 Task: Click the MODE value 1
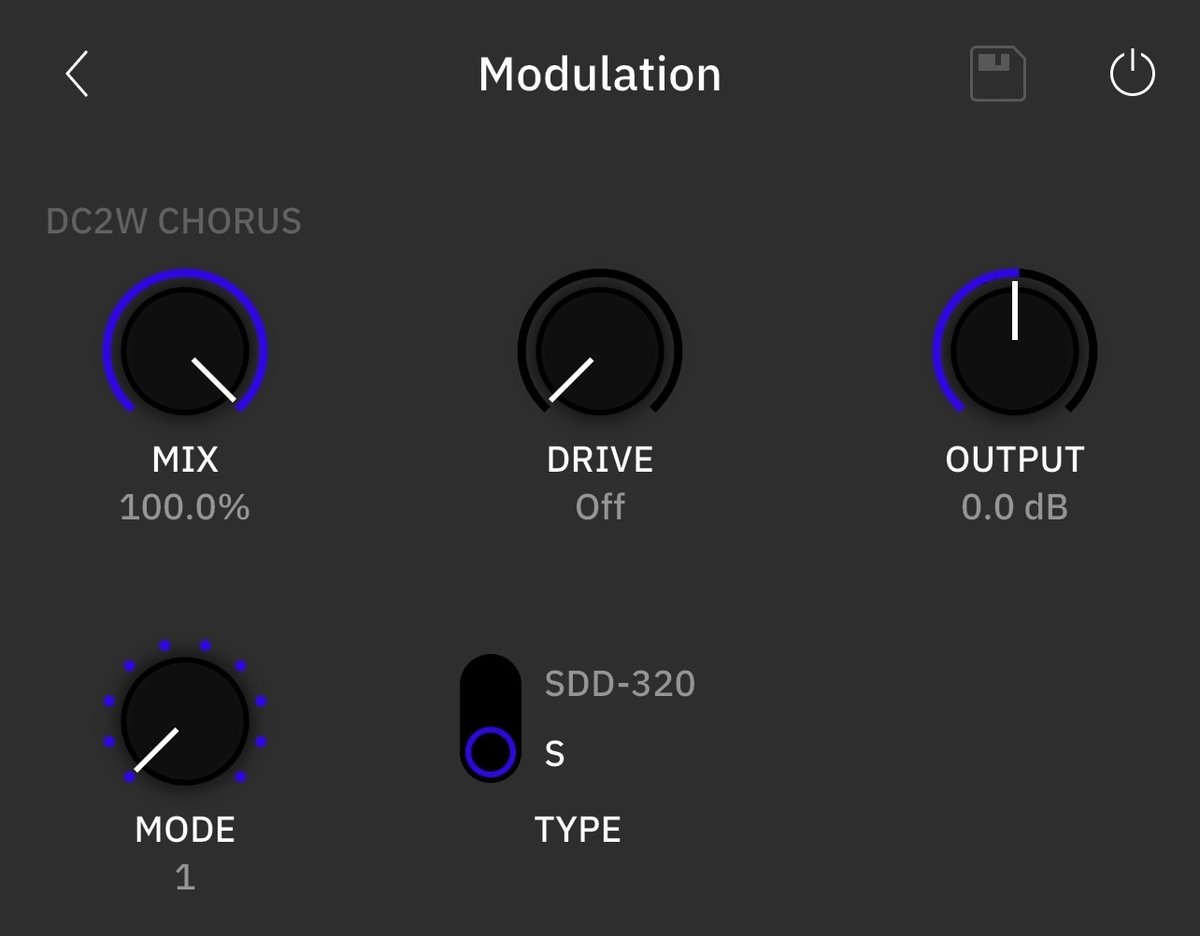(x=185, y=878)
